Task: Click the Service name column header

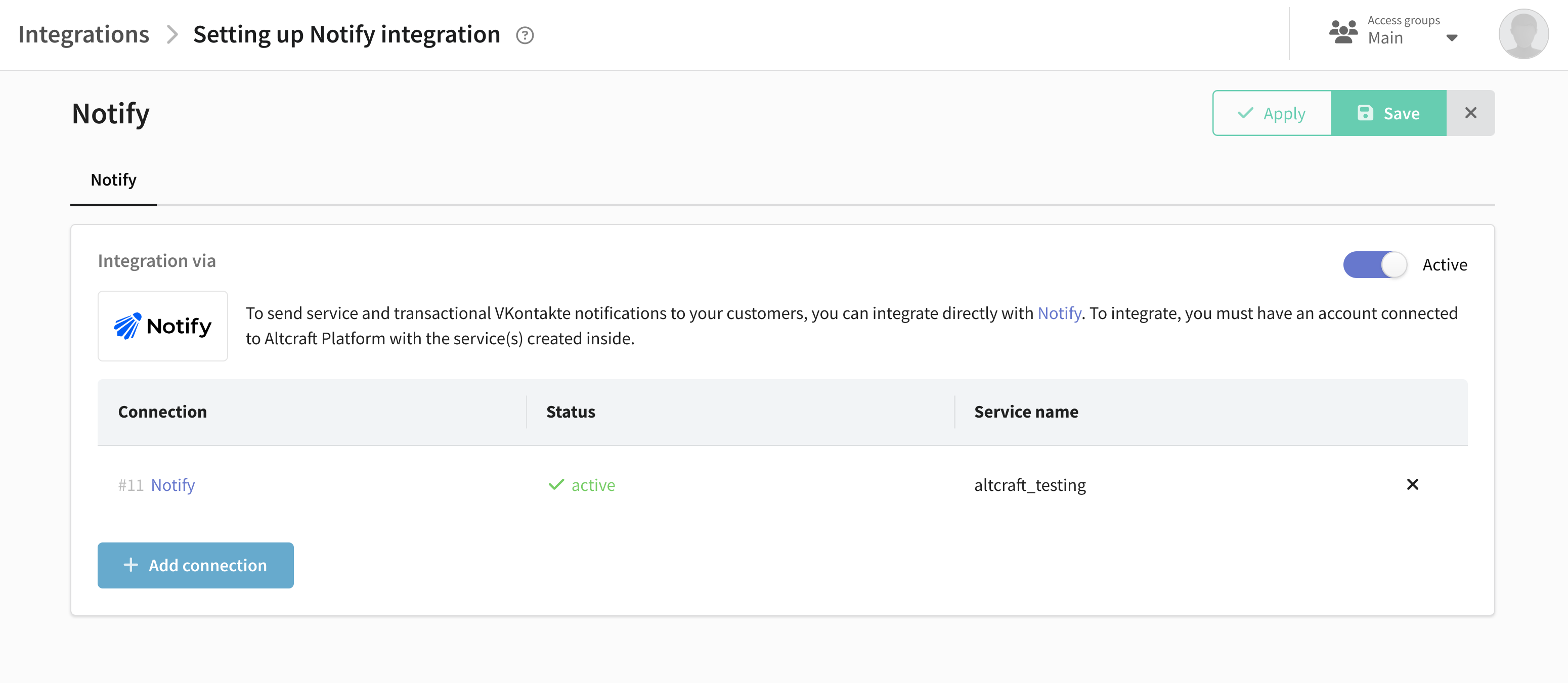Action: [1026, 412]
